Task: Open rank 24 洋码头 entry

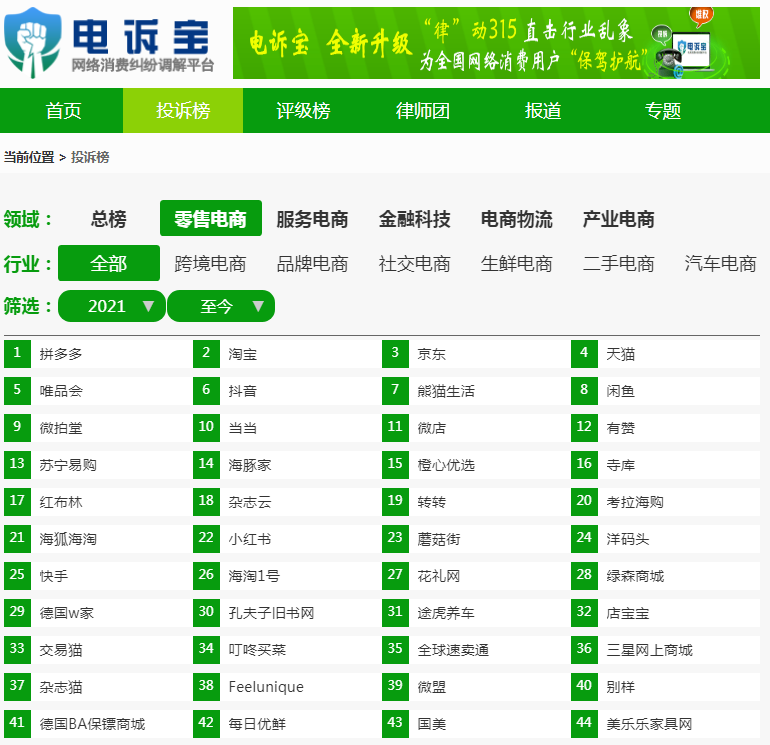Action: [665, 539]
